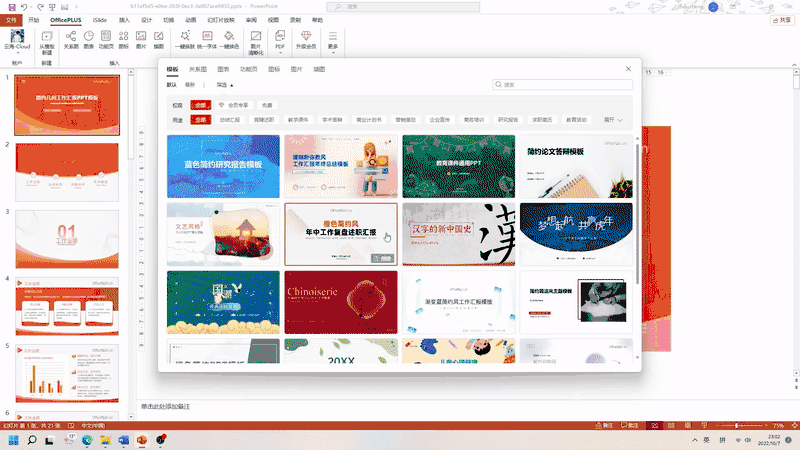Viewport: 800px width, 450px height.
Task: Open the PDF dropdown in the ribbon
Action: click(280, 42)
